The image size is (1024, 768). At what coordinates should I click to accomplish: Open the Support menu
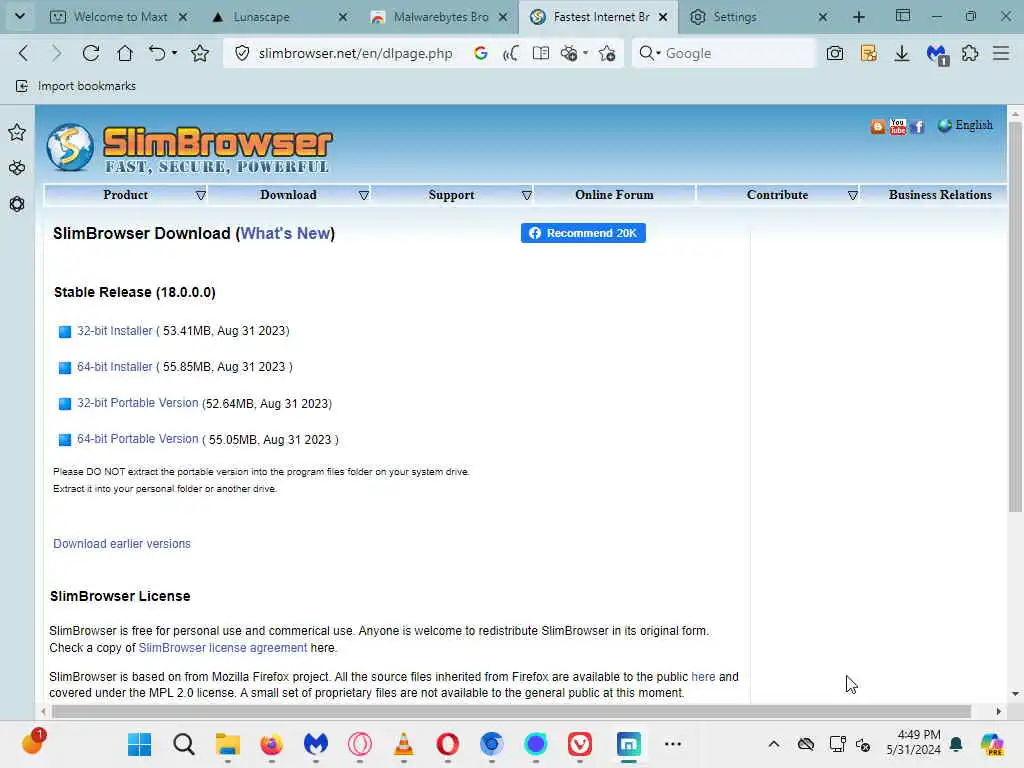pyautogui.click(x=451, y=195)
